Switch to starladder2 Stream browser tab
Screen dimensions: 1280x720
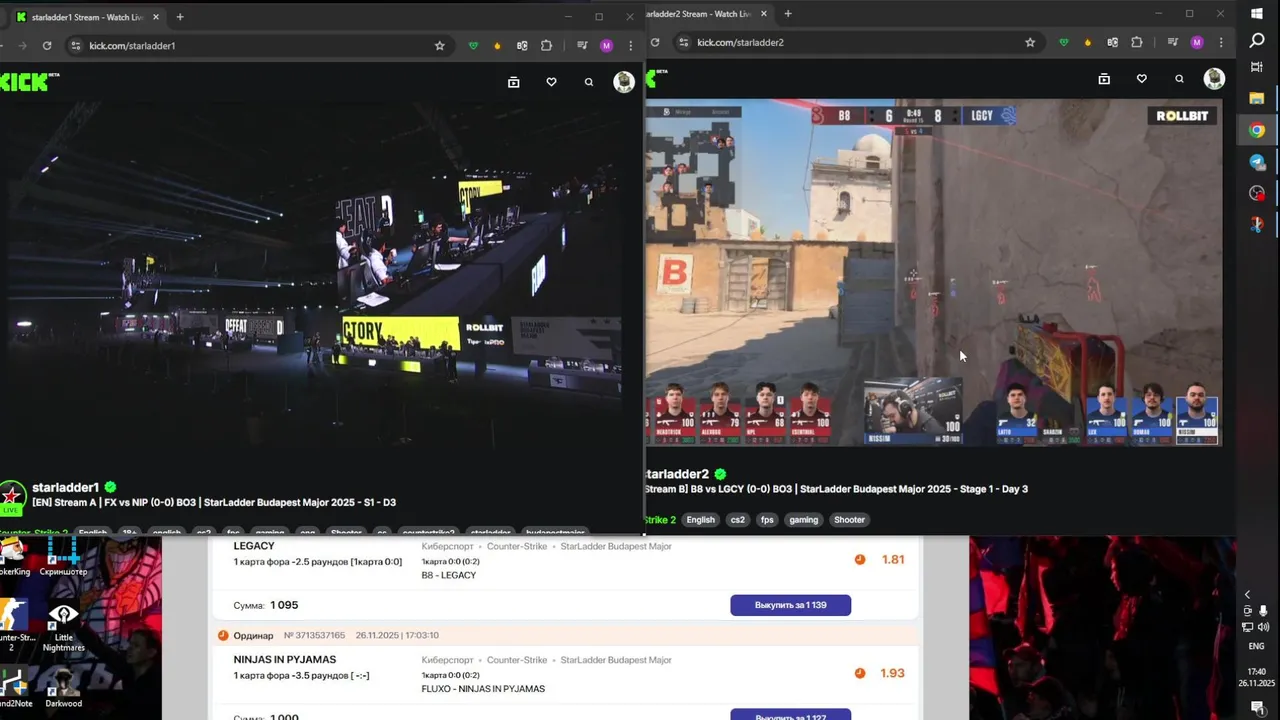coord(708,14)
